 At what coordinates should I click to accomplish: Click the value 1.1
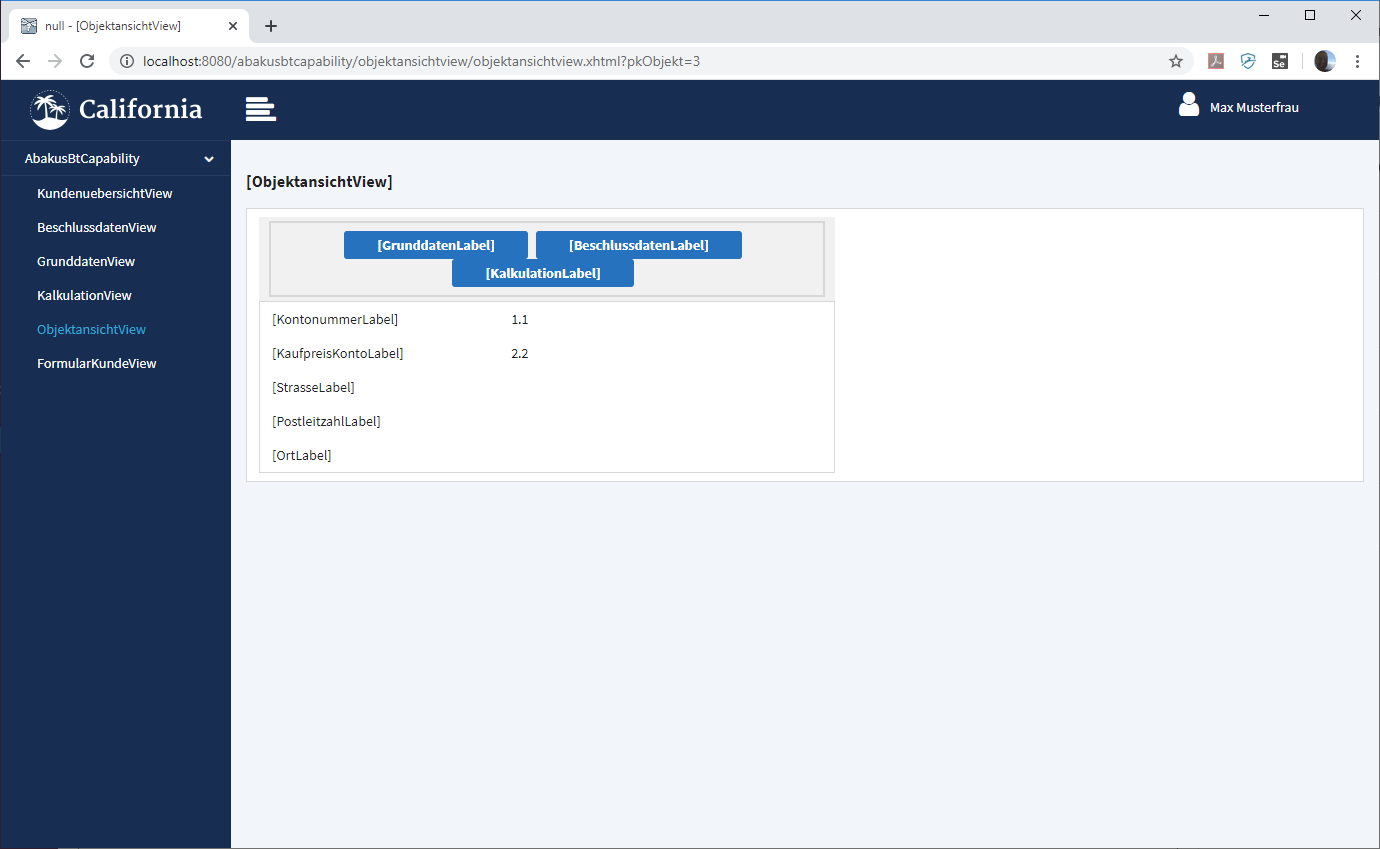[519, 319]
